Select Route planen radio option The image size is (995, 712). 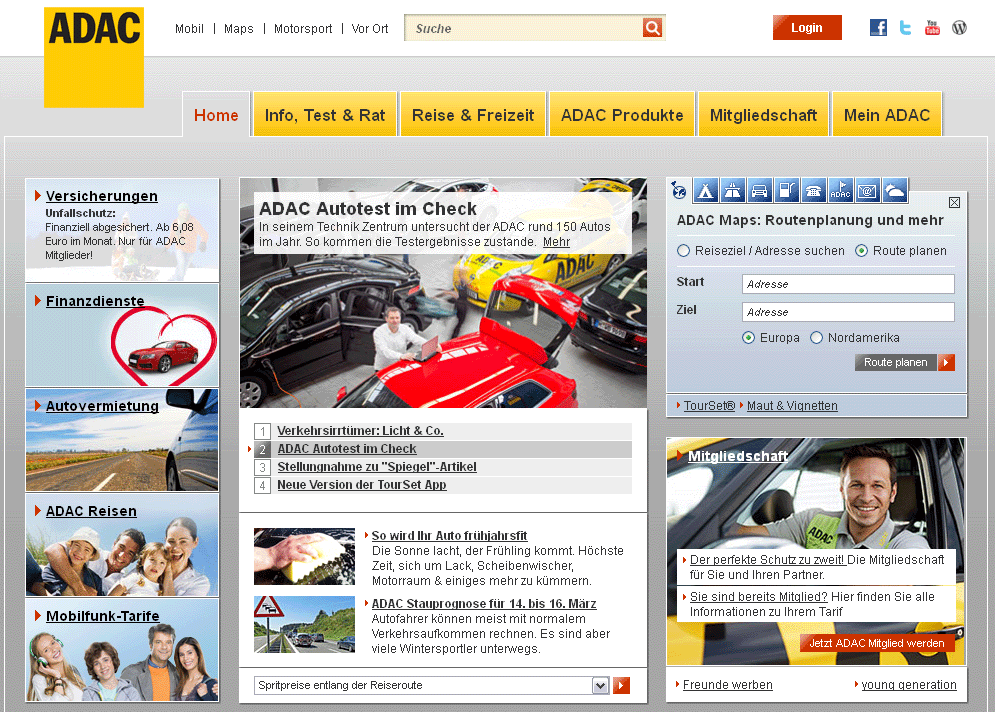[861, 251]
